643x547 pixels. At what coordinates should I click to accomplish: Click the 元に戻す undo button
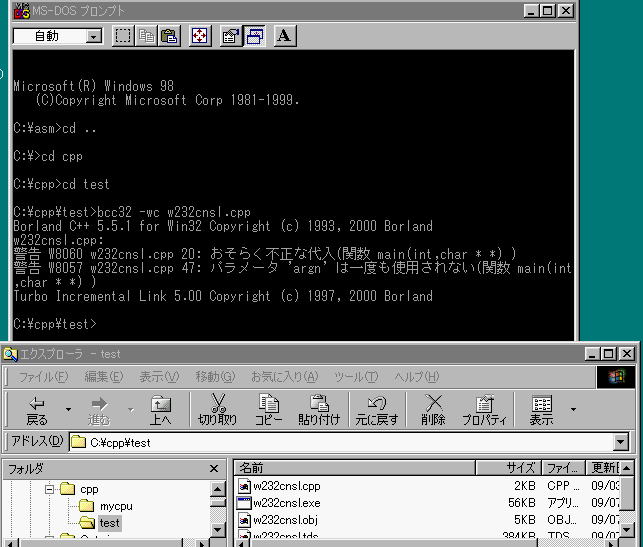pos(376,410)
